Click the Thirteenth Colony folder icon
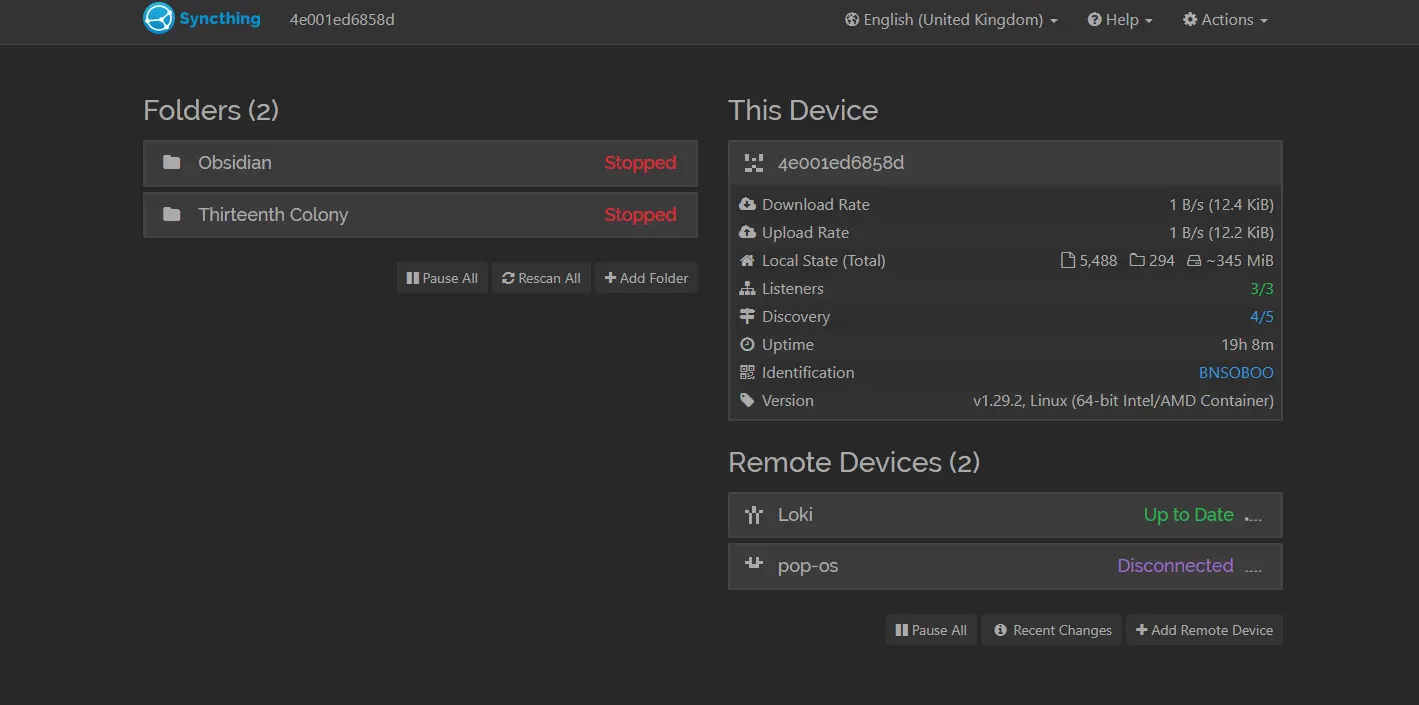Viewport: 1419px width, 705px height. point(172,215)
